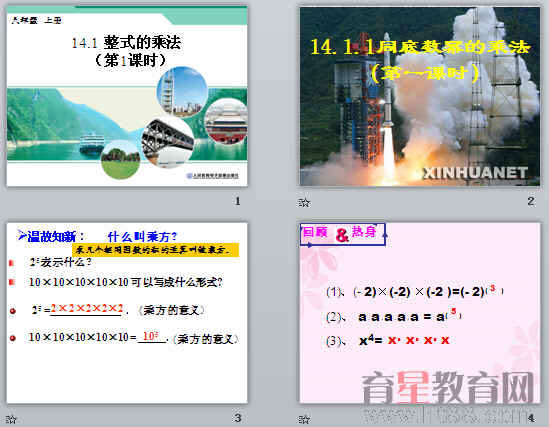Click the slide number 2 label
Viewport: 549px width, 427px height.
[531, 201]
